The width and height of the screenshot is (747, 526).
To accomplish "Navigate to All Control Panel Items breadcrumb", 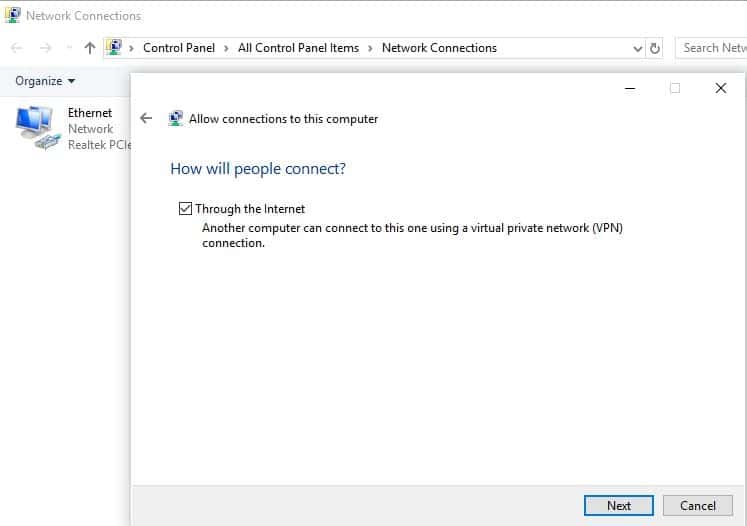I will (298, 48).
